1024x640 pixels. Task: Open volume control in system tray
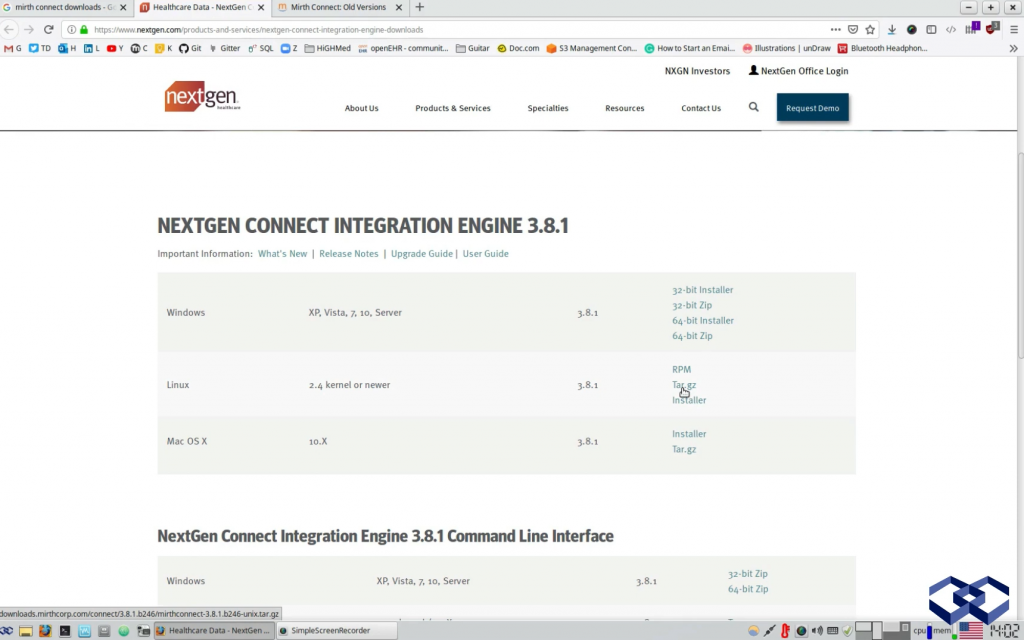(817, 631)
